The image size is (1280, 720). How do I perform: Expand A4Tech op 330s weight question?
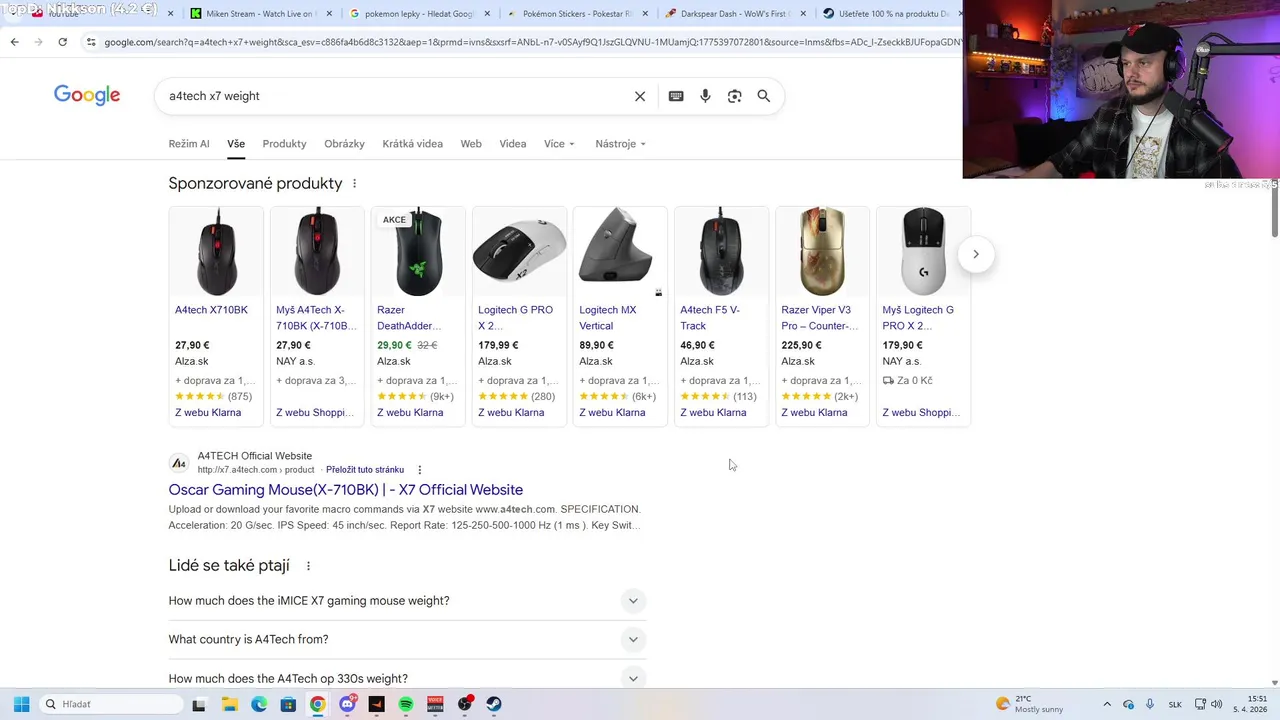click(407, 678)
